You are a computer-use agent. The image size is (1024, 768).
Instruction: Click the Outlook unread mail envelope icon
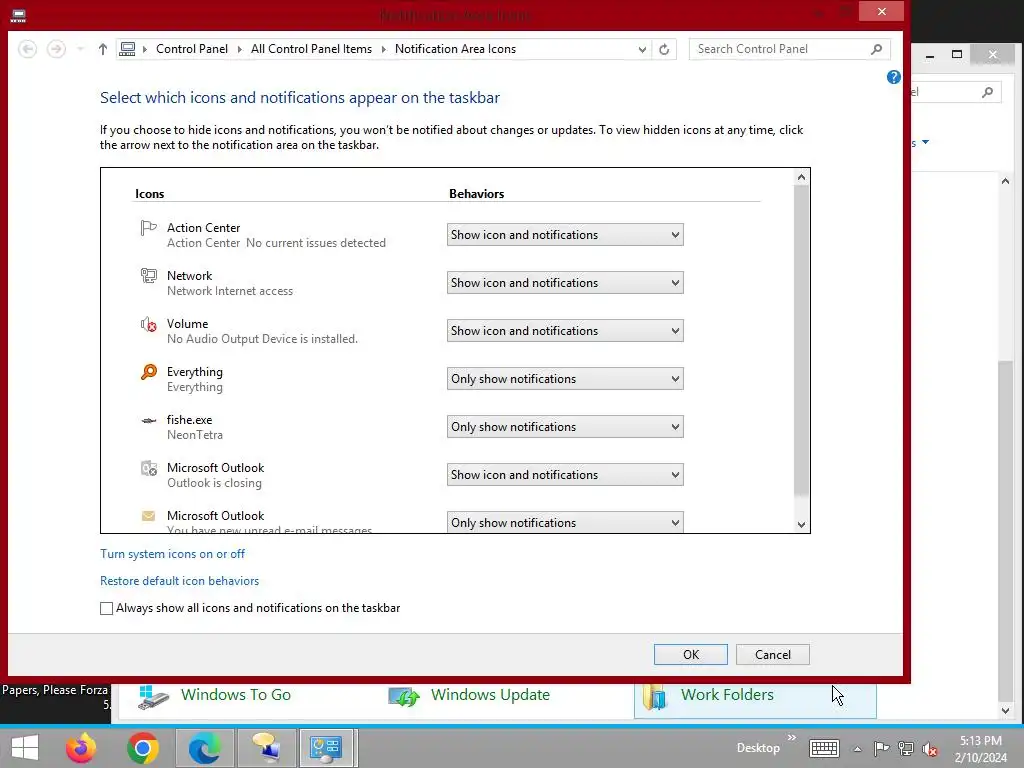click(x=149, y=516)
